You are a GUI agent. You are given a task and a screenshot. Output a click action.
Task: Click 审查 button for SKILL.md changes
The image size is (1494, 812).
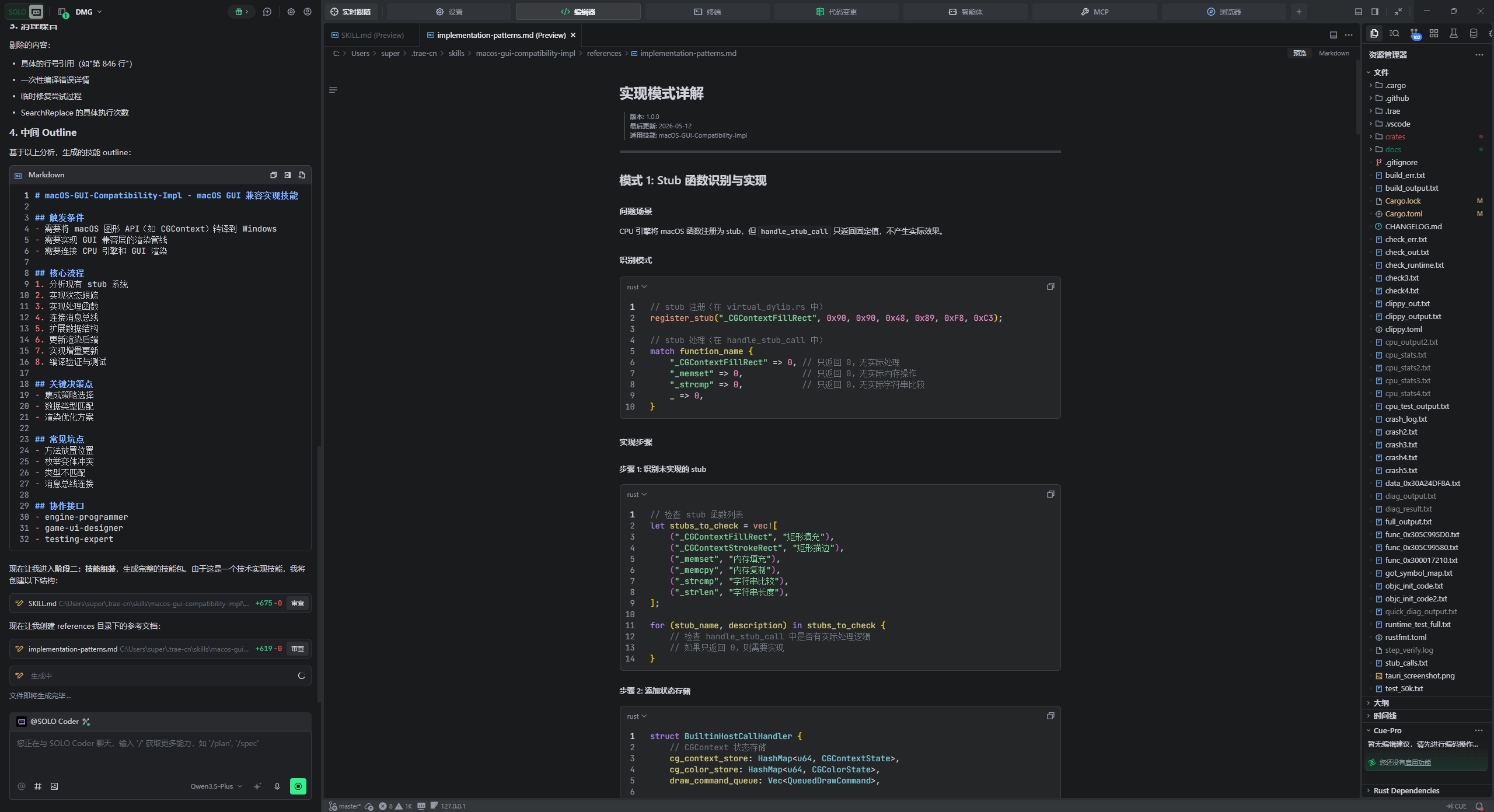[x=298, y=603]
